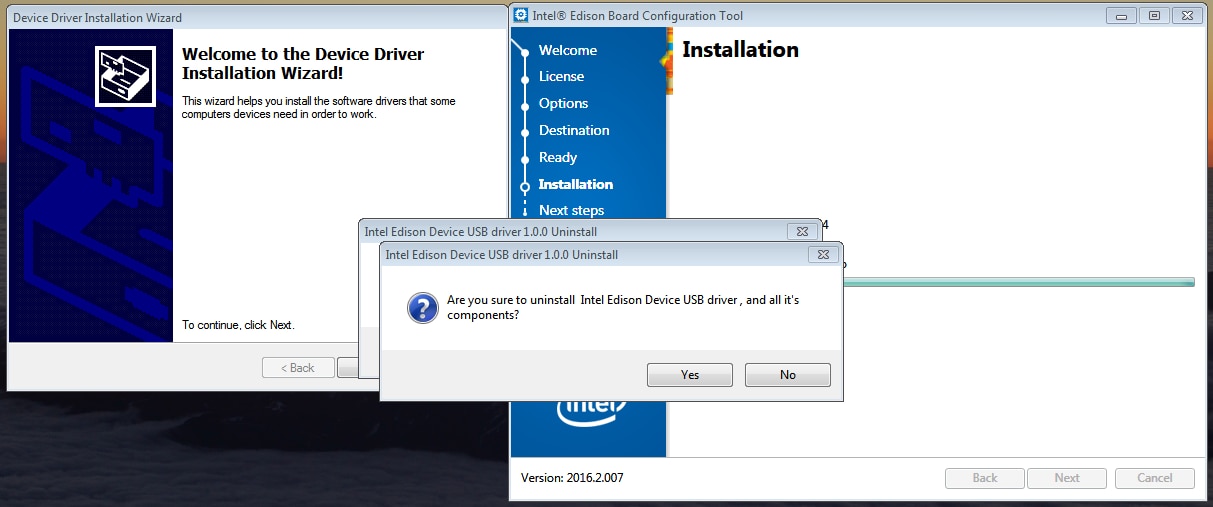Close the front Uninstall confirmation dialog

(822, 255)
